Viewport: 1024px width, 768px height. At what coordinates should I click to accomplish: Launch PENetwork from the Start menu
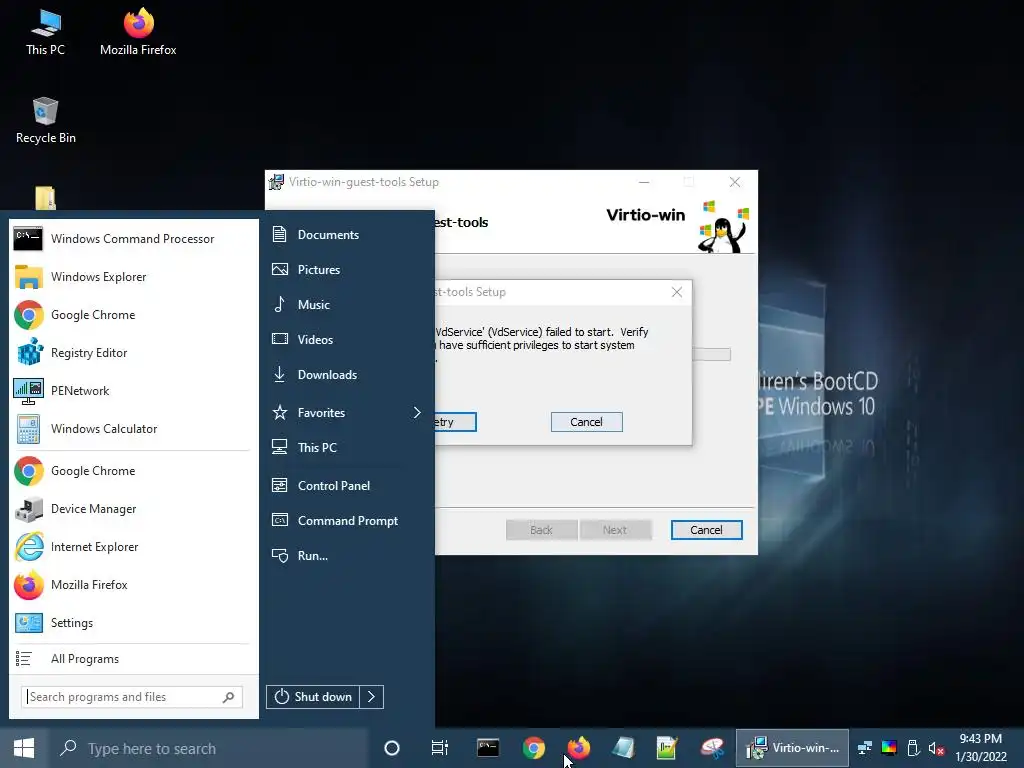pos(133,391)
